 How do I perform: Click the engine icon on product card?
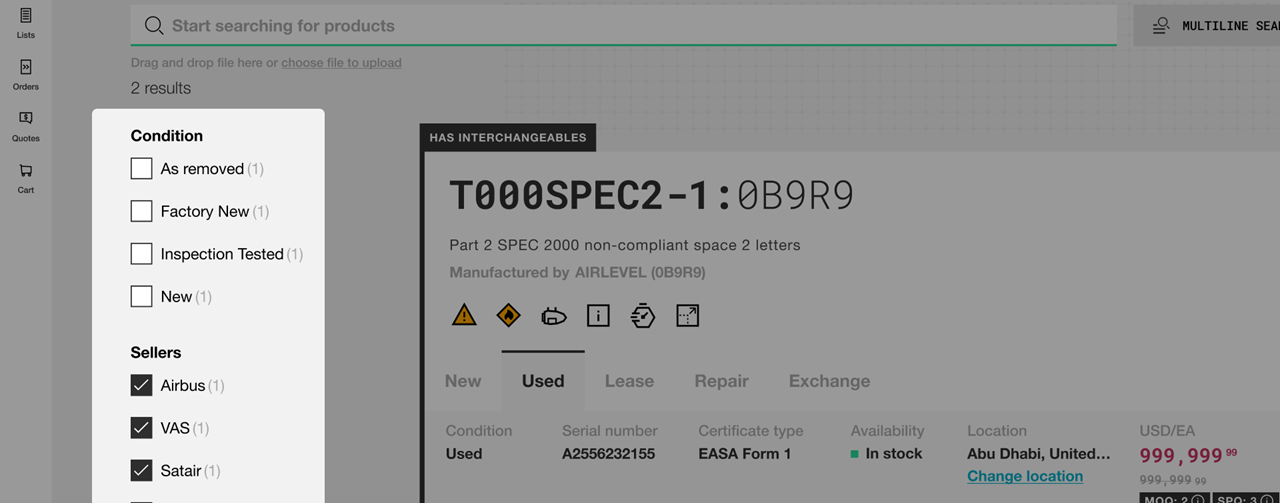coord(553,317)
